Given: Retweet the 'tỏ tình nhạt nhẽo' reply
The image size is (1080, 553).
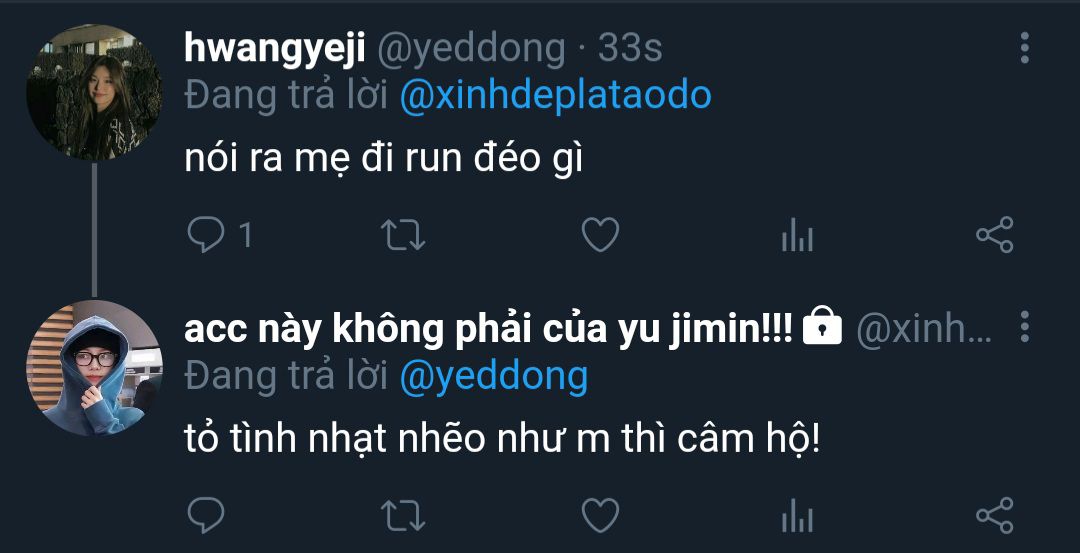Looking at the screenshot, I should pyautogui.click(x=403, y=515).
